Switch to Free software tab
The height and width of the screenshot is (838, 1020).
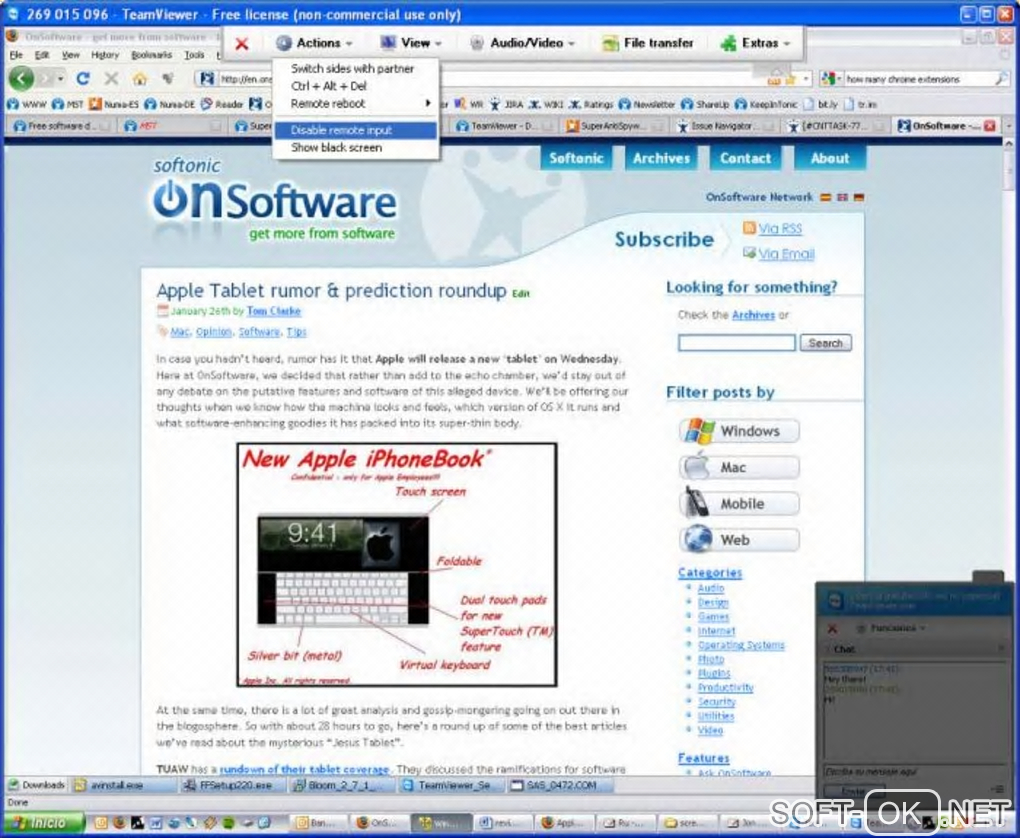[62, 126]
